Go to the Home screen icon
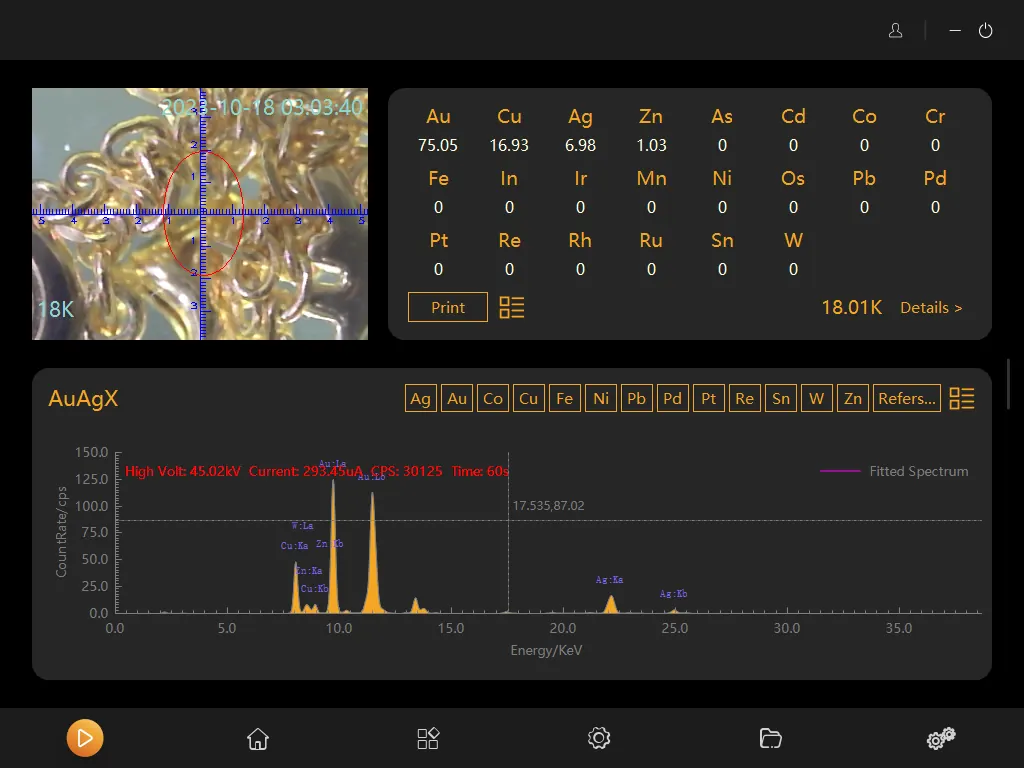 pyautogui.click(x=258, y=739)
